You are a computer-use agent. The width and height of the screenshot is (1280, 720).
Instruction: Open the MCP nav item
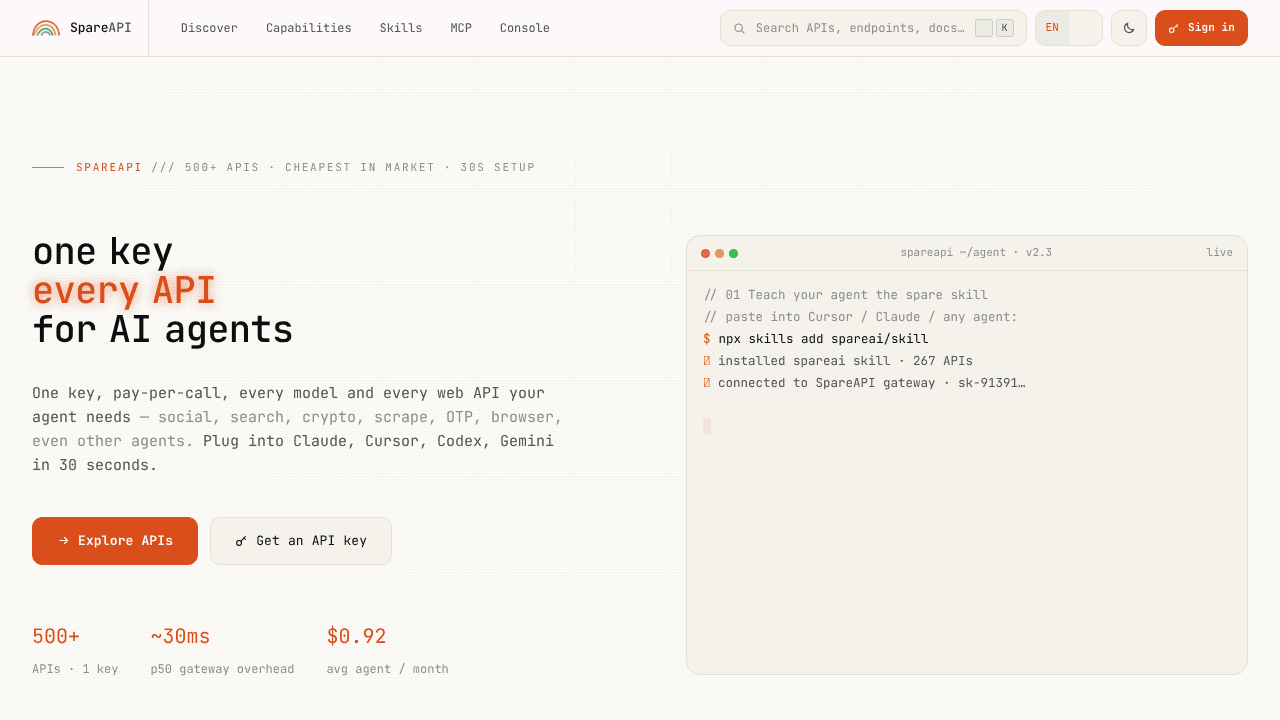click(461, 28)
